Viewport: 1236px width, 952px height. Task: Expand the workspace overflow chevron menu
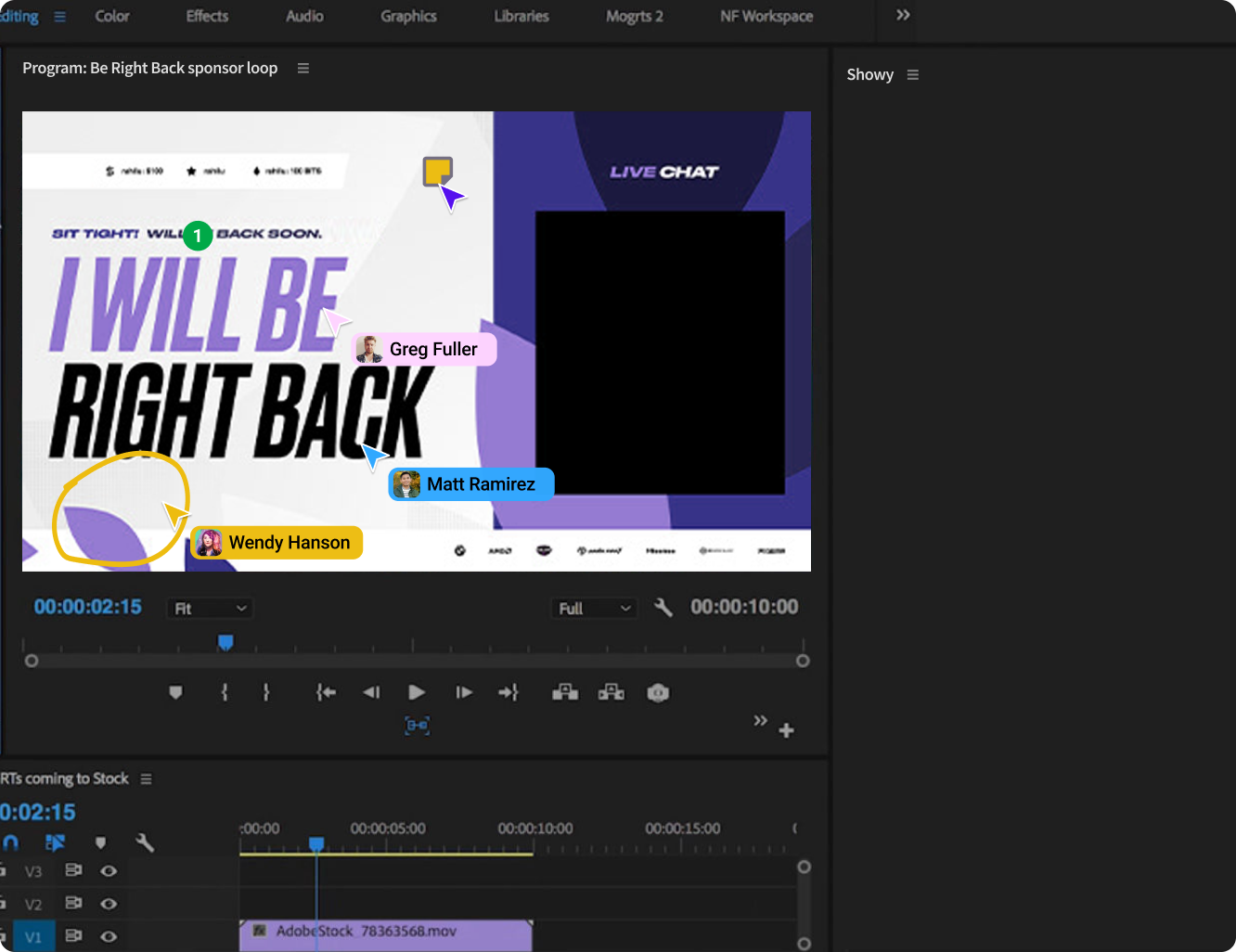(x=903, y=16)
